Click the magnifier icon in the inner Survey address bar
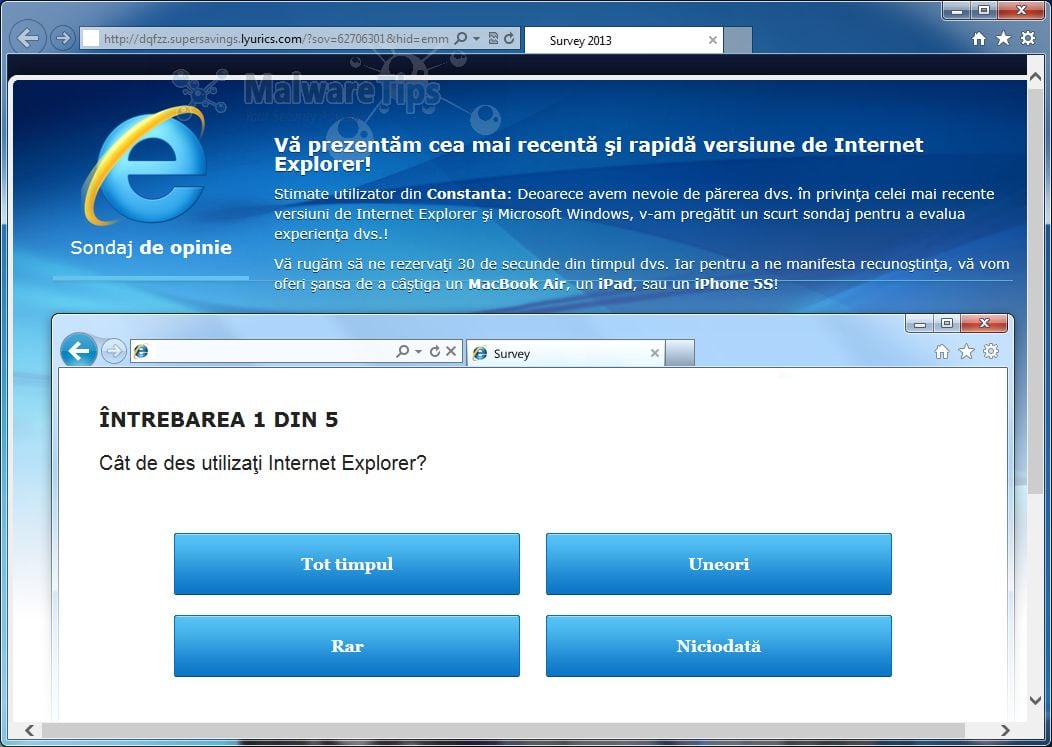The height and width of the screenshot is (747, 1052). [403, 351]
